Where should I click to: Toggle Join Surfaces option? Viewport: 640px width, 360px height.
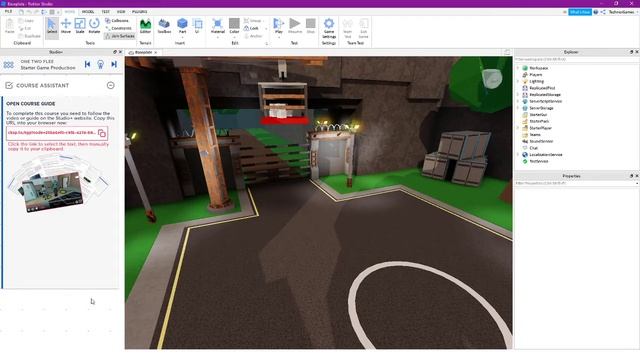pos(120,36)
